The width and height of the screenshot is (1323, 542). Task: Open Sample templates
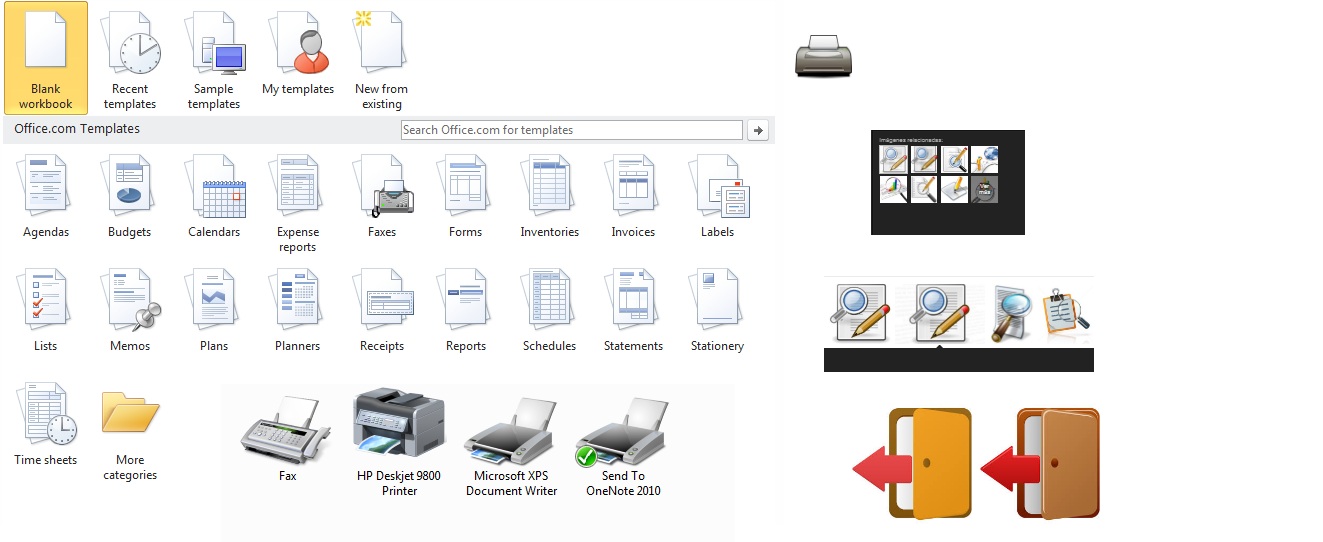pos(214,57)
